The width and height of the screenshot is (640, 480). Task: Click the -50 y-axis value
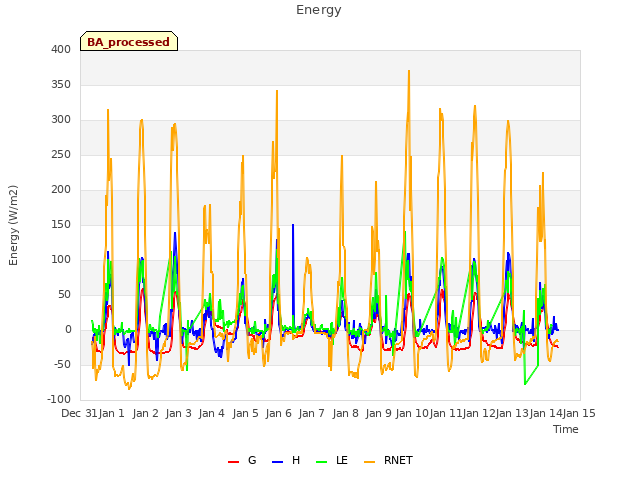(62, 364)
